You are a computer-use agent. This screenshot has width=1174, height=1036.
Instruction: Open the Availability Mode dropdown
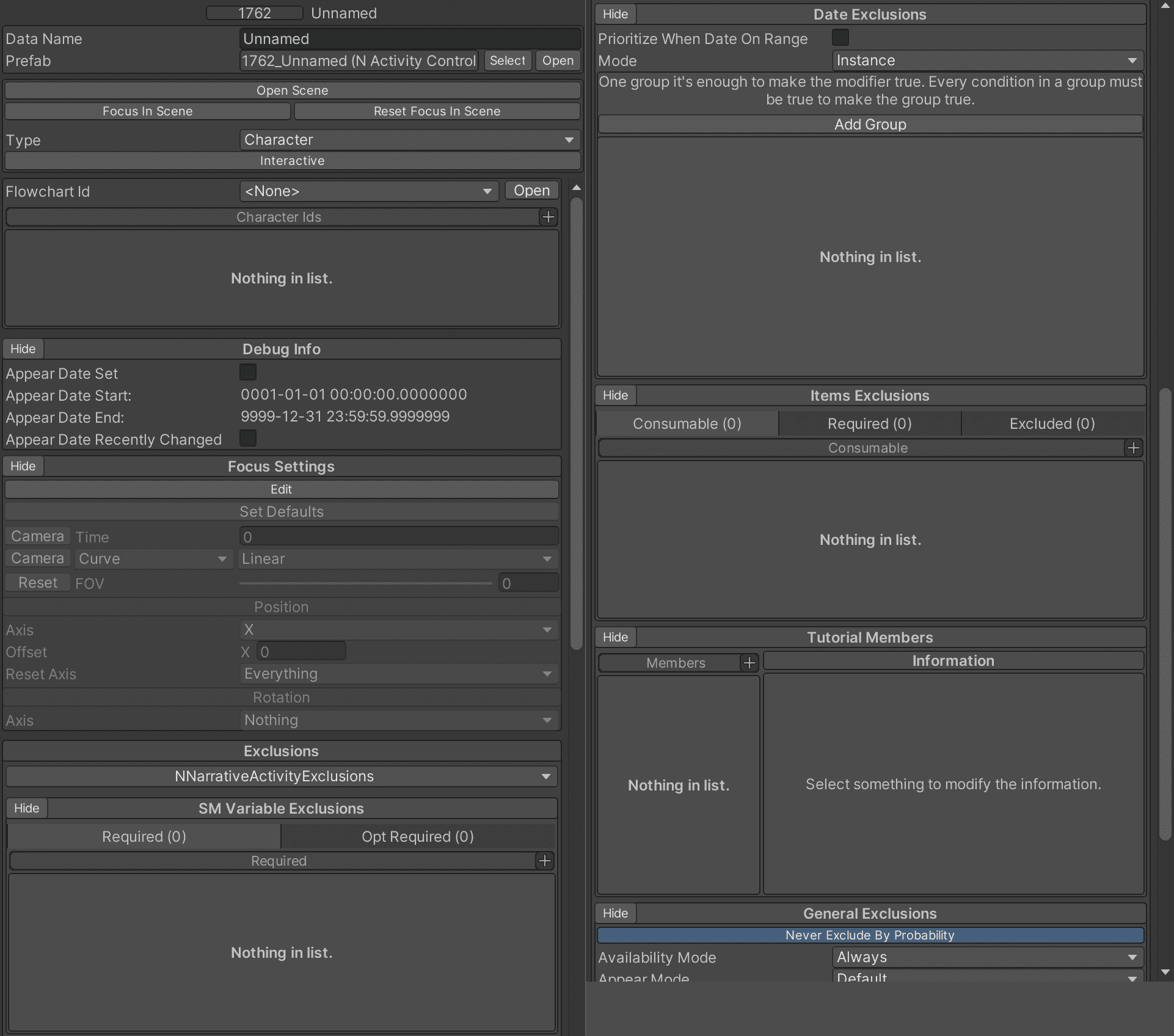[x=988, y=957]
